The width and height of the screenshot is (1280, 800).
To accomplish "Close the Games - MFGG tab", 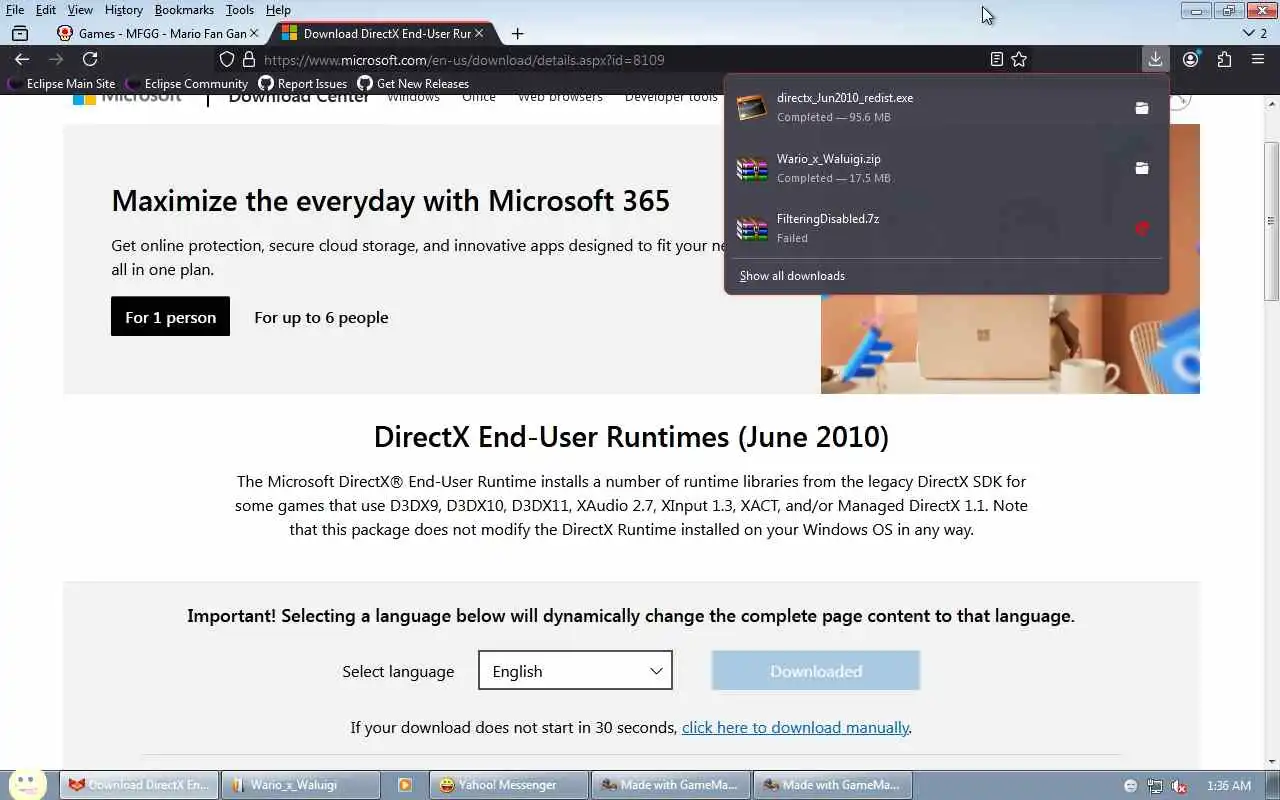I will 253,33.
